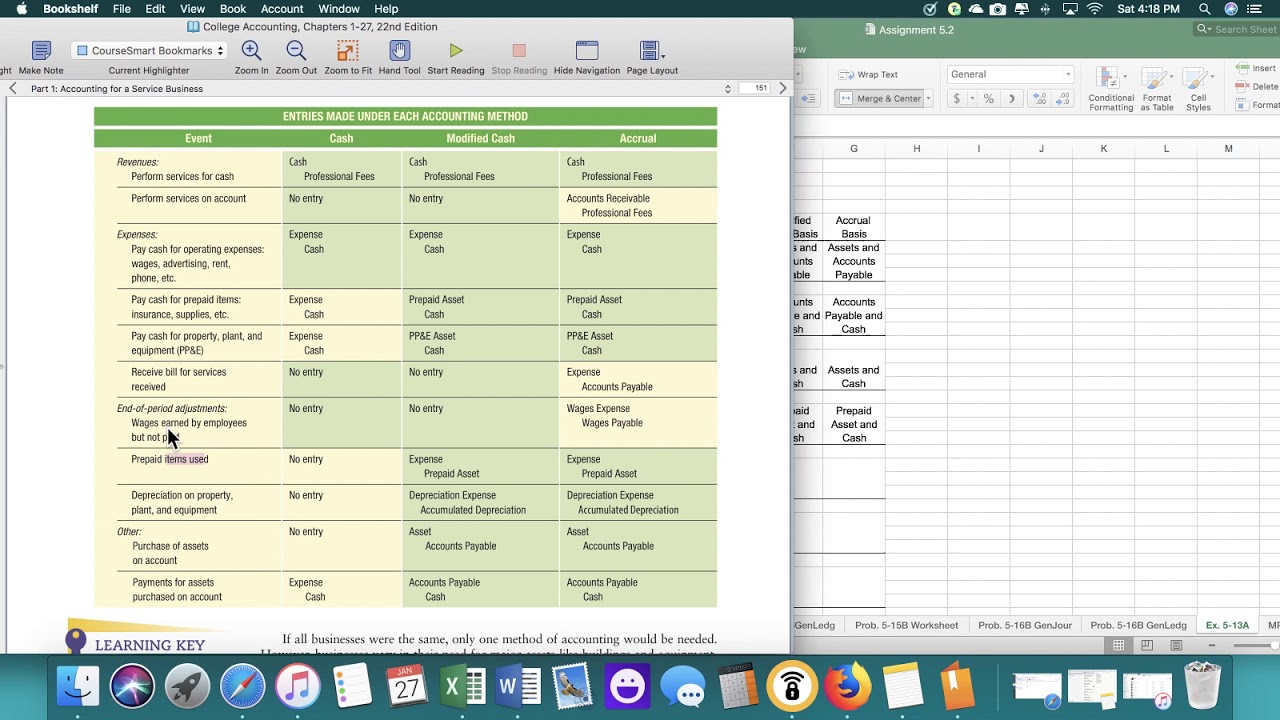Click the page number field showing 151
This screenshot has height=720, width=1280.
tap(755, 88)
